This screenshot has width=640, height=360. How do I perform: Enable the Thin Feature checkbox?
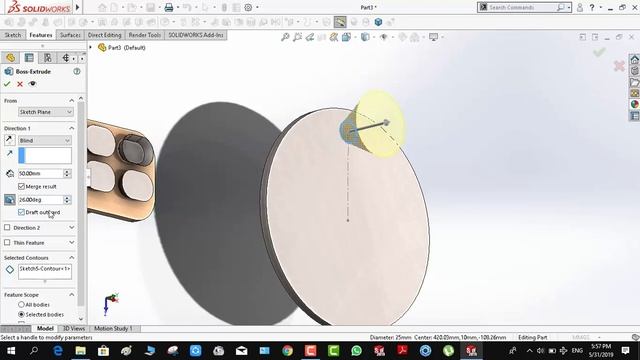click(x=7, y=242)
